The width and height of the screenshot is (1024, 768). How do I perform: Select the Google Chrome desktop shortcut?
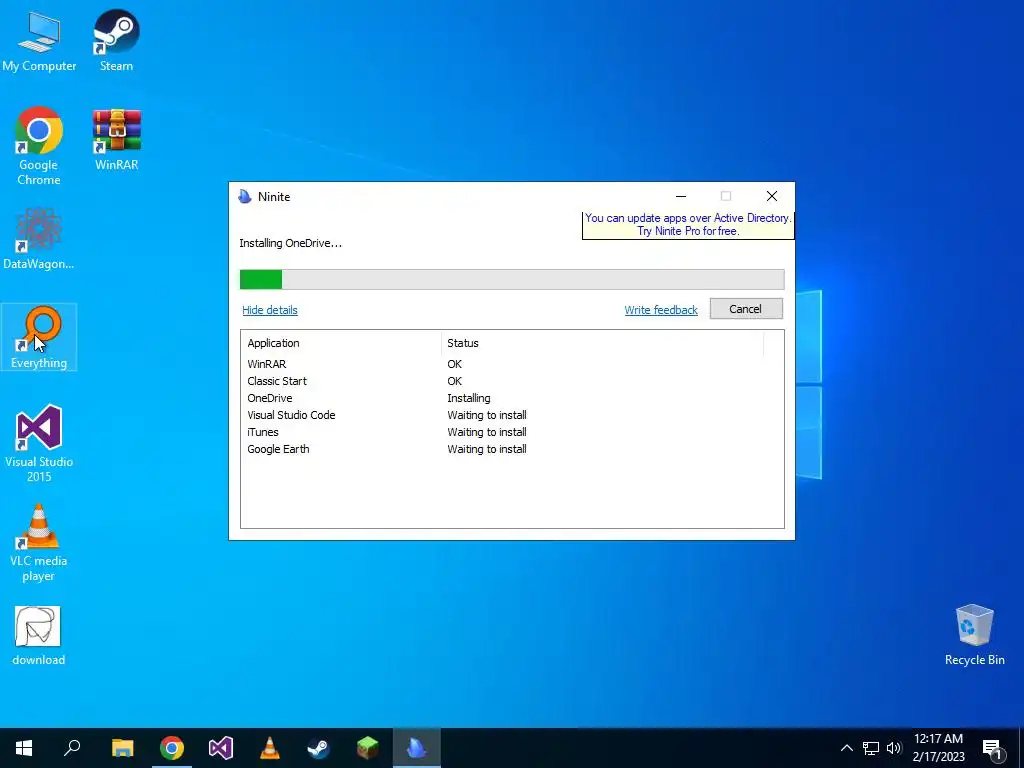tap(39, 146)
